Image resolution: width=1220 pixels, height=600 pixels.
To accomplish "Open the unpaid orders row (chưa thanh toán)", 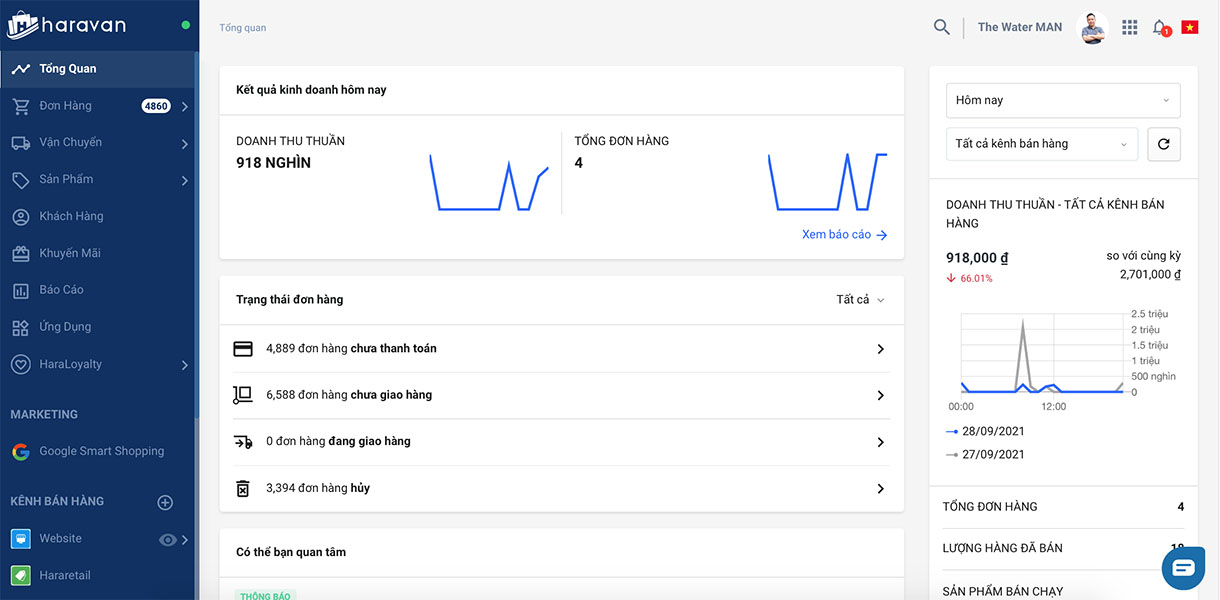I will click(560, 349).
